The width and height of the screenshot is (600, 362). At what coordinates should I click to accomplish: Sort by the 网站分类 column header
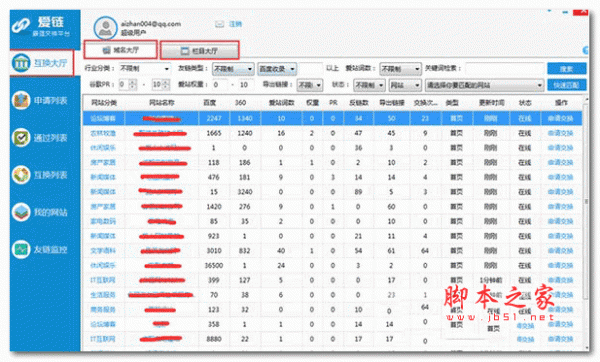pos(104,103)
